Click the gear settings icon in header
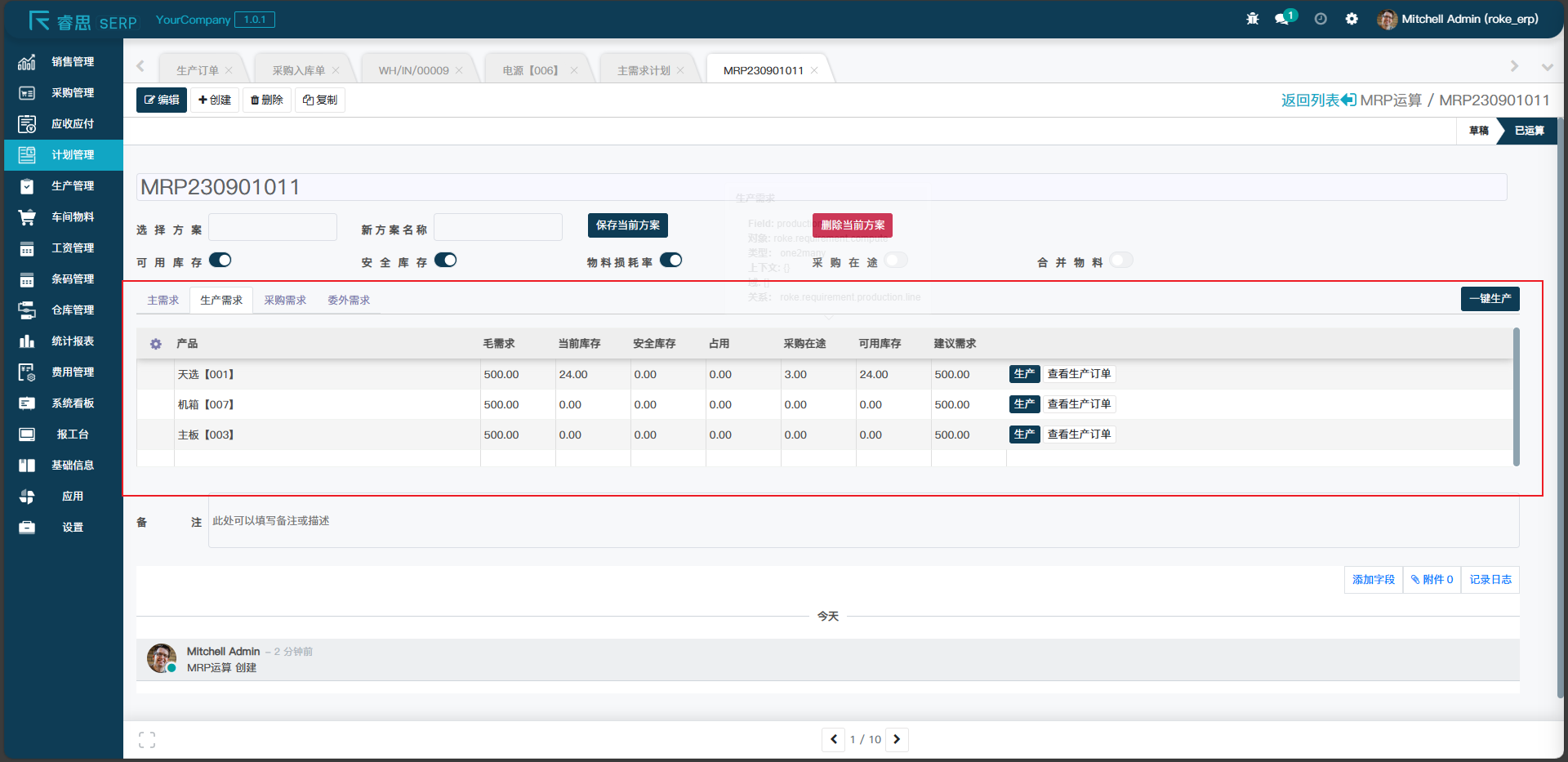 pyautogui.click(x=1352, y=19)
